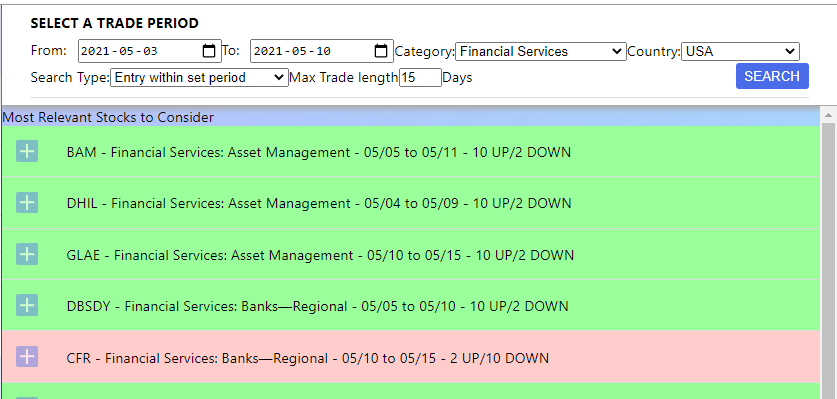
Task: Click the To date field 2021-05-10
Action: tap(321, 51)
